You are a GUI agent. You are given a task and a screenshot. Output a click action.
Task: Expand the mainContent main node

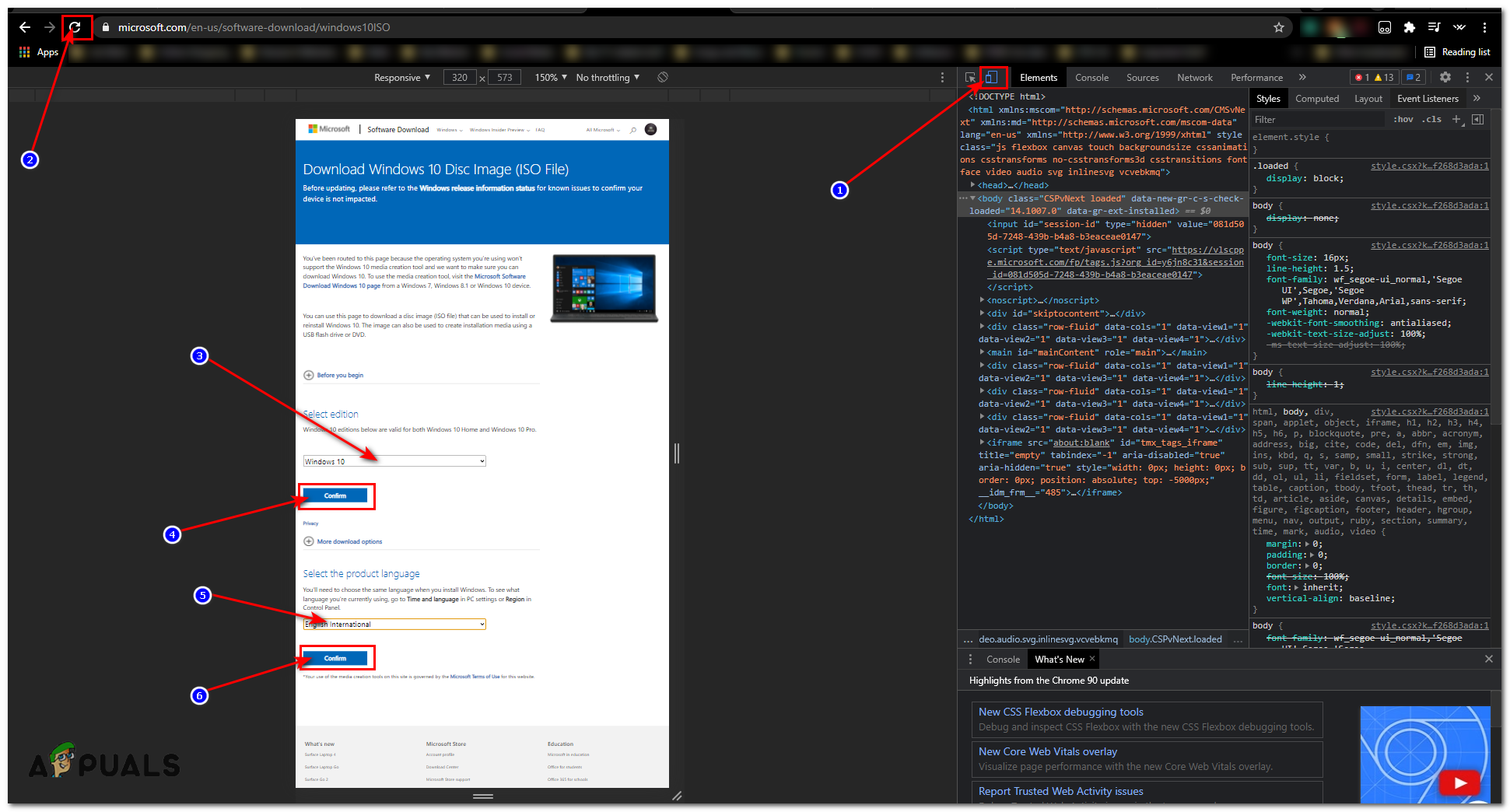[x=983, y=352]
